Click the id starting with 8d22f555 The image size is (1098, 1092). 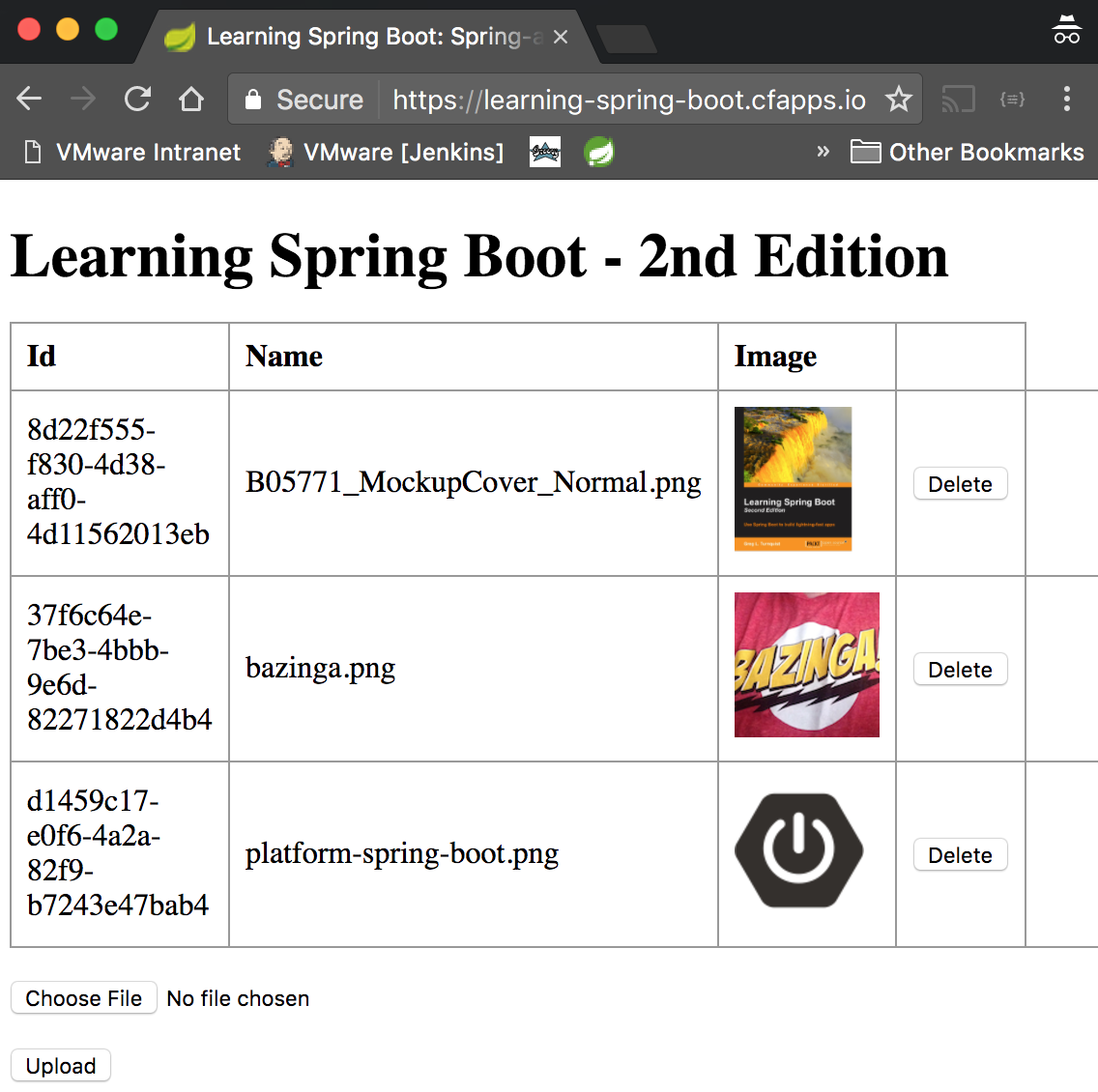[118, 481]
